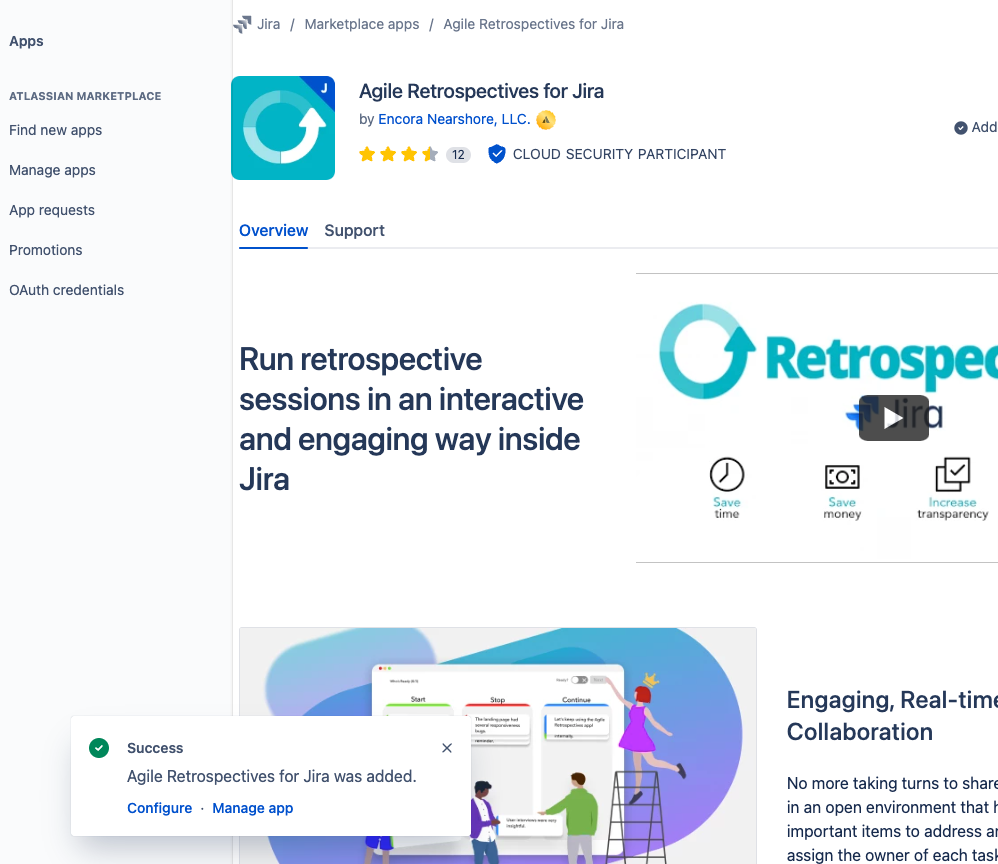Viewport: 998px width, 864px height.
Task: Click the Cloud Security Participant label
Action: tap(619, 154)
